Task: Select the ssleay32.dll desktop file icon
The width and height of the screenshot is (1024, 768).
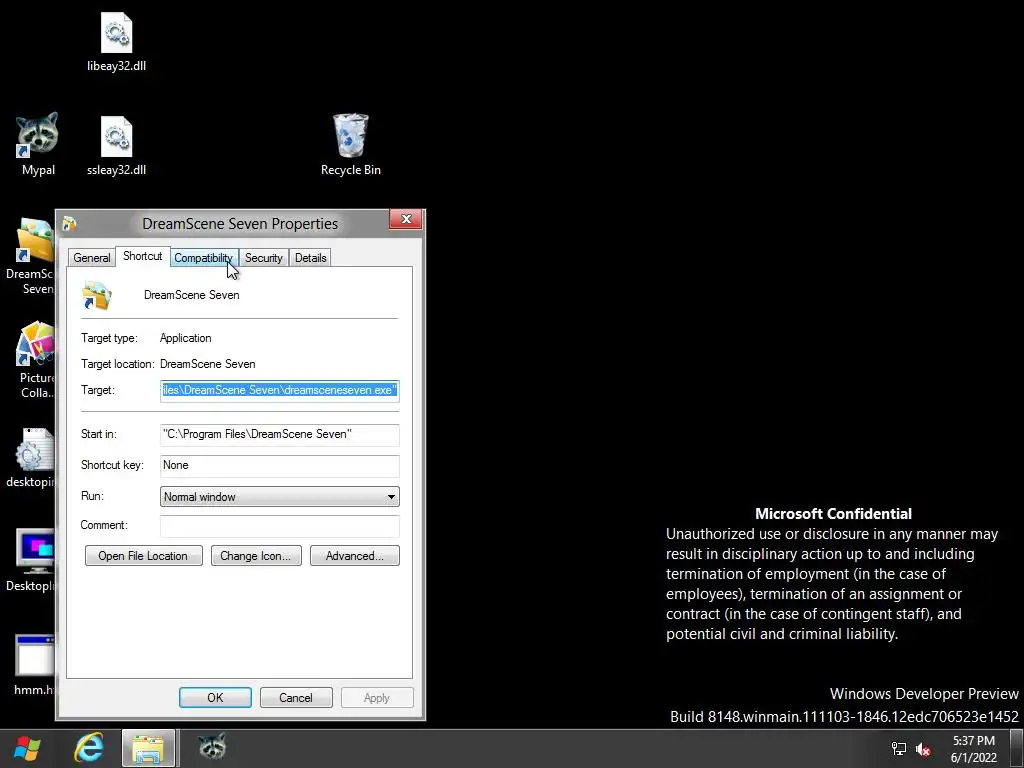Action: 116,146
